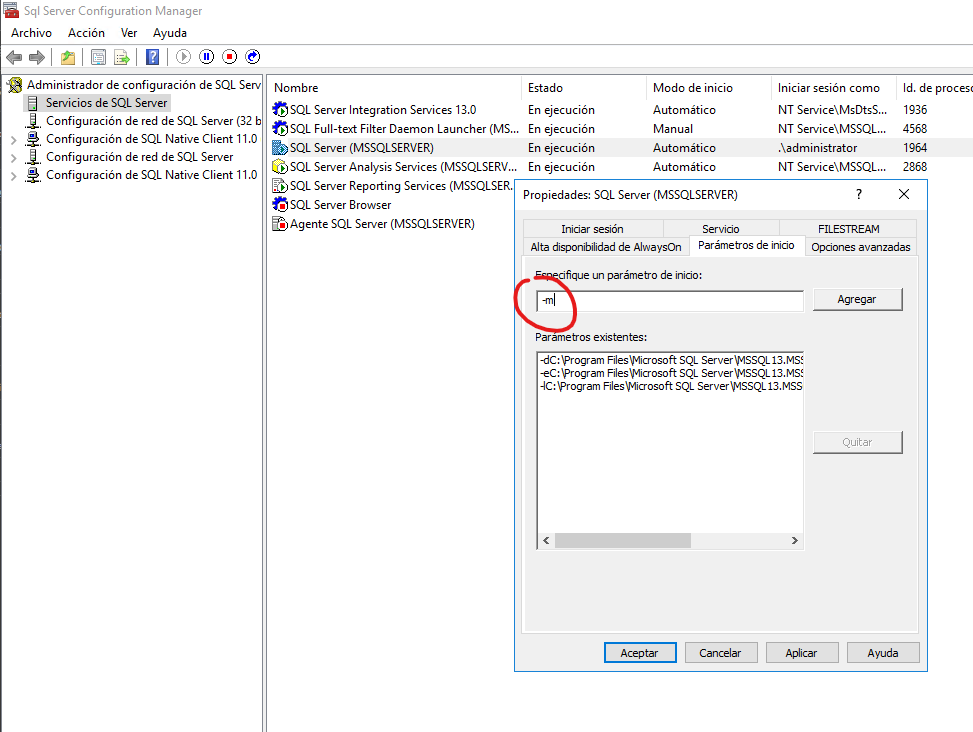Pause the service with the pause icon
The image size is (973, 732).
click(207, 57)
